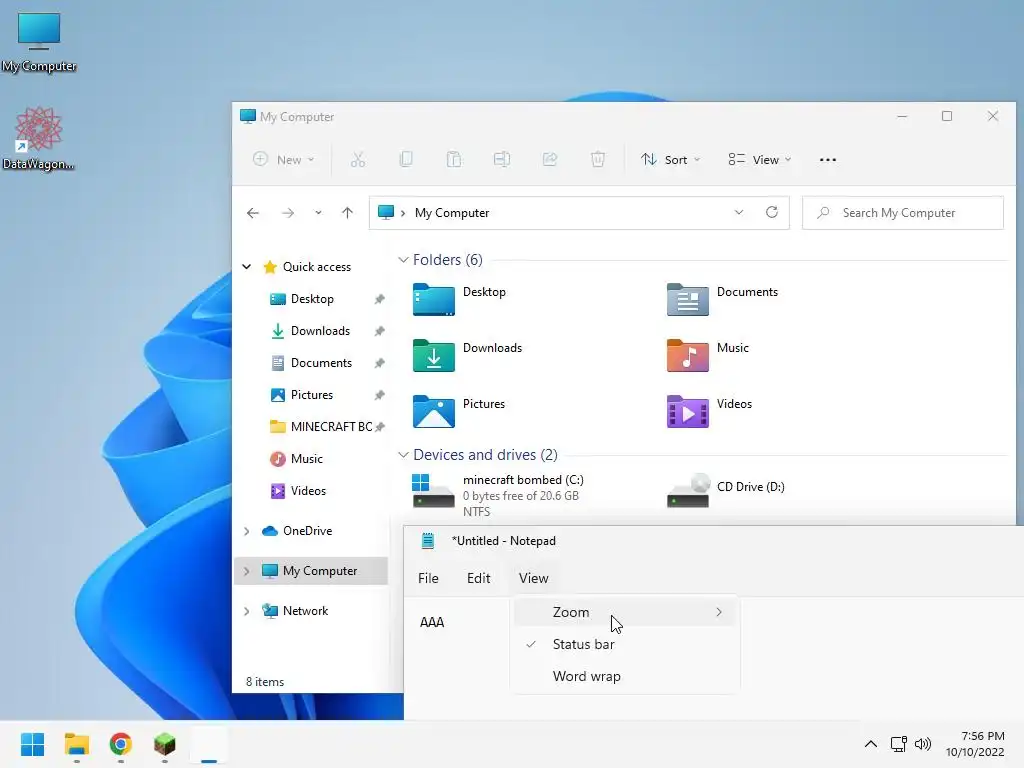The height and width of the screenshot is (768, 1024).
Task: Click the clock and date in taskbar
Action: (x=975, y=744)
